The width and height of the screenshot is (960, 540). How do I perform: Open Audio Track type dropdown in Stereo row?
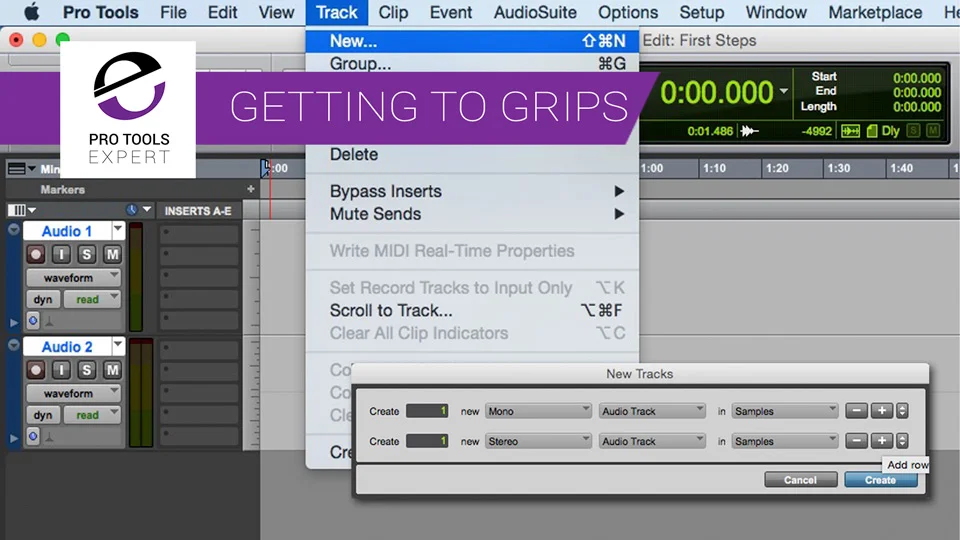click(x=651, y=441)
